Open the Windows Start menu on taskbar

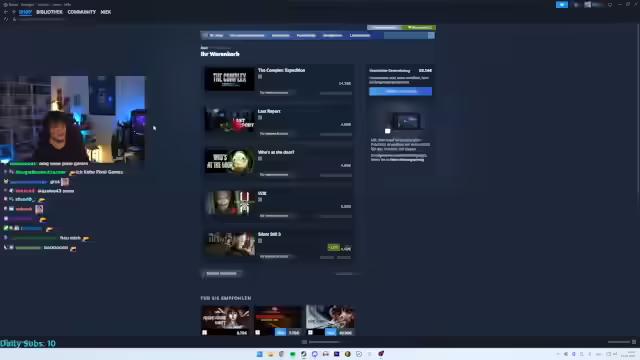[260, 354]
